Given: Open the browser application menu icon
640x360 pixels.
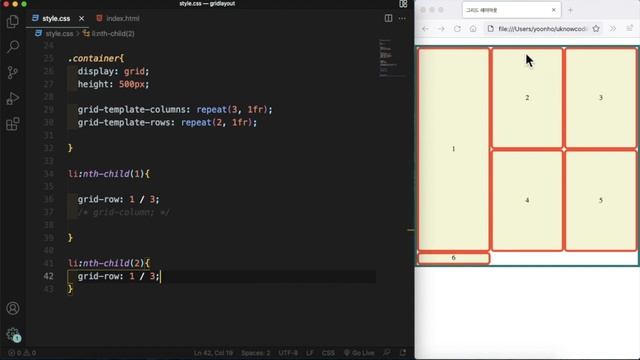Looking at the screenshot, I should click(x=630, y=29).
